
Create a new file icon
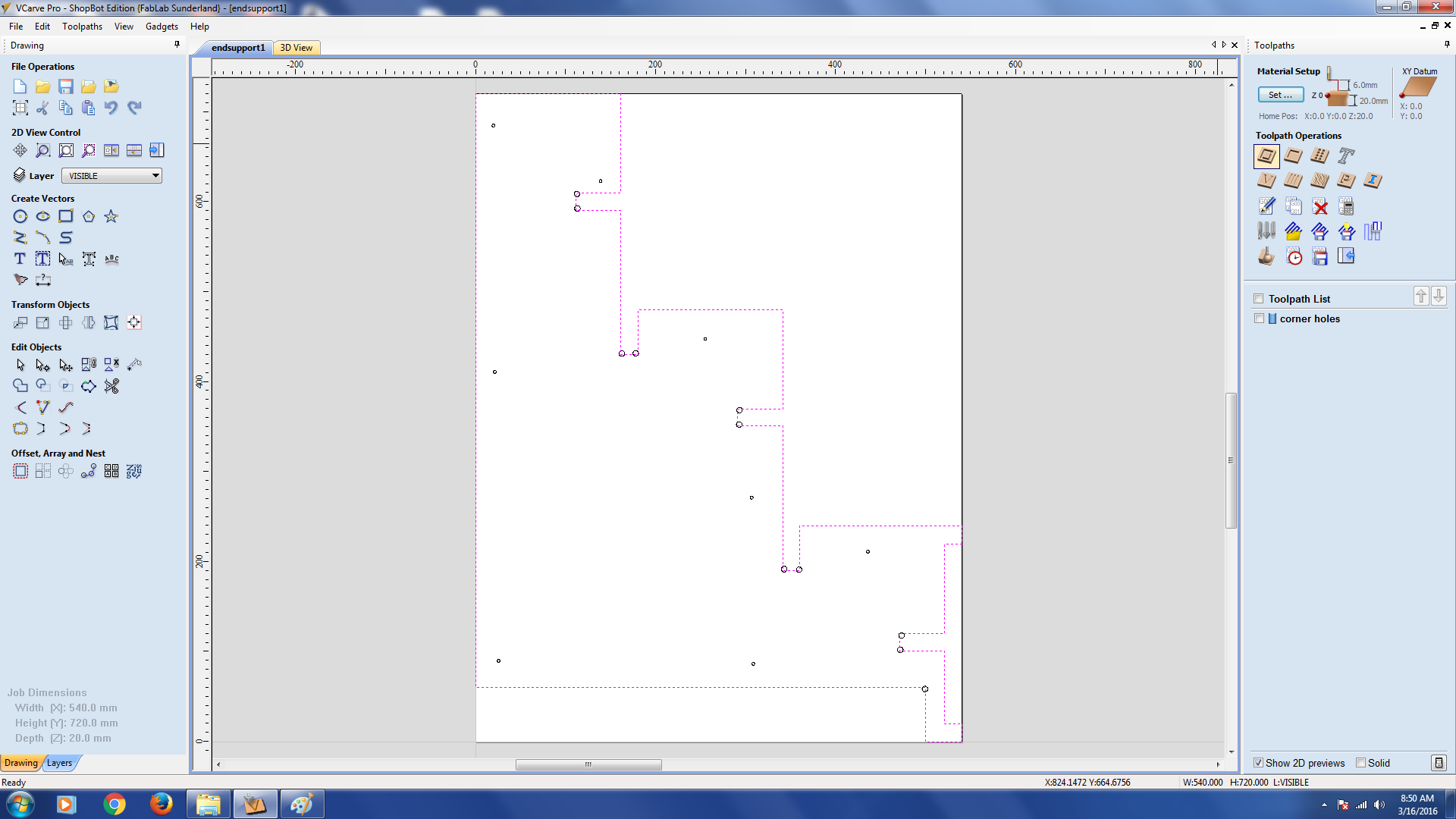(20, 86)
